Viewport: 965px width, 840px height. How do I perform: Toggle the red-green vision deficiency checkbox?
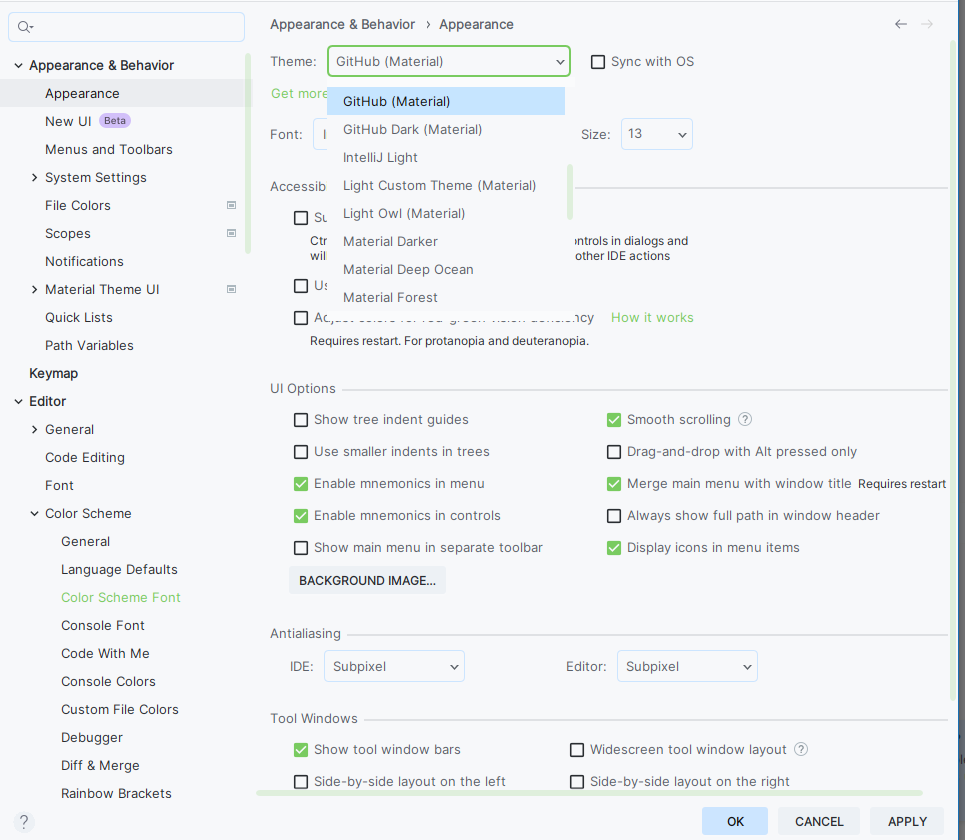coord(301,318)
